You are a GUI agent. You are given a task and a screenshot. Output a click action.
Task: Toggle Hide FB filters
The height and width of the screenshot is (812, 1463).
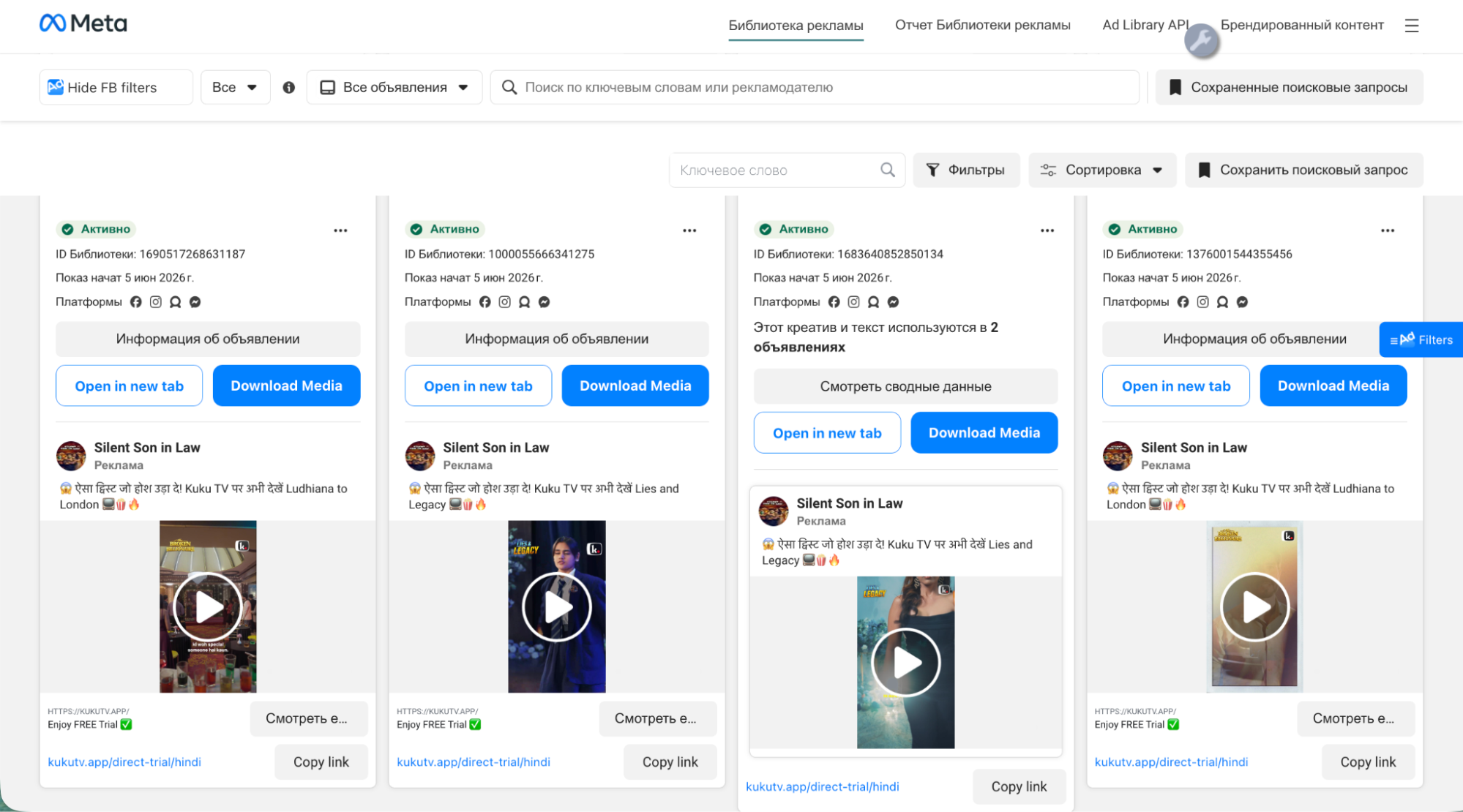point(116,88)
